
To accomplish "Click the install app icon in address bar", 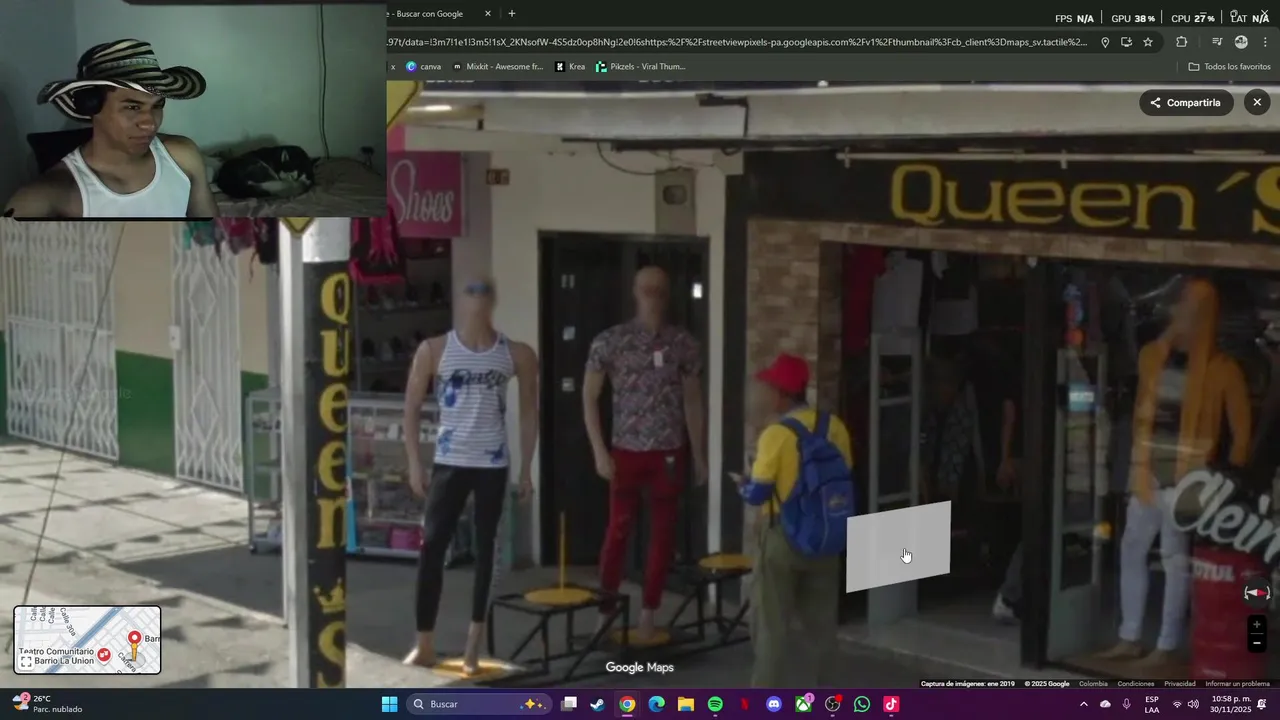I will pos(1126,42).
